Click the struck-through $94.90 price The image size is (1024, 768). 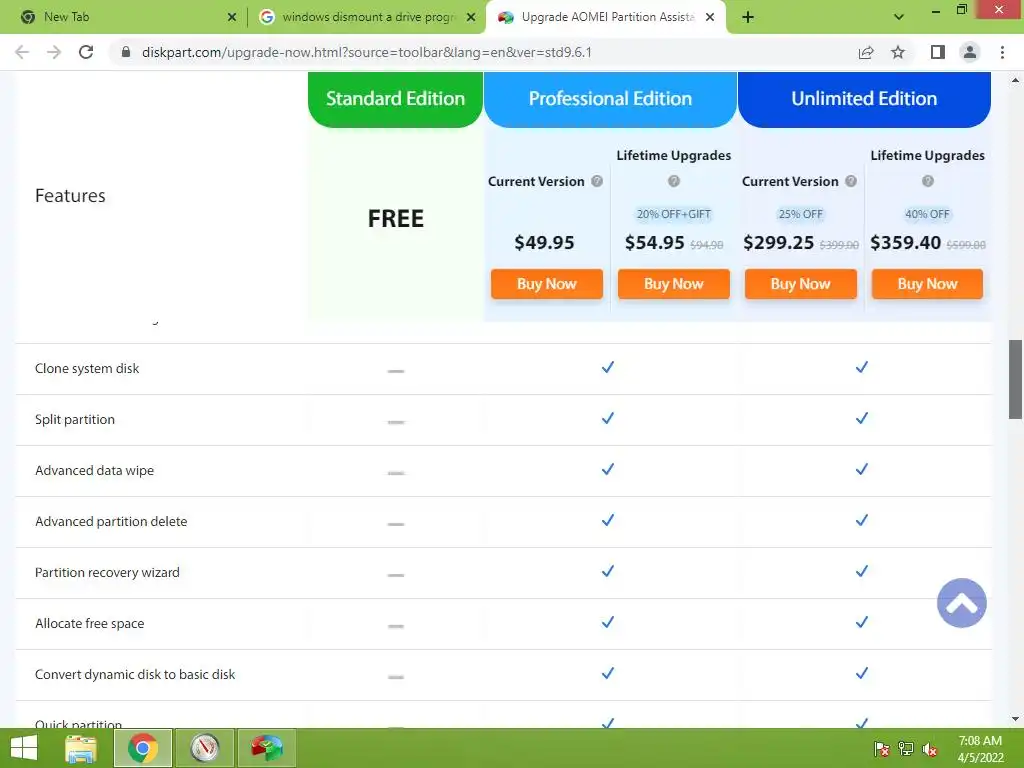707,245
